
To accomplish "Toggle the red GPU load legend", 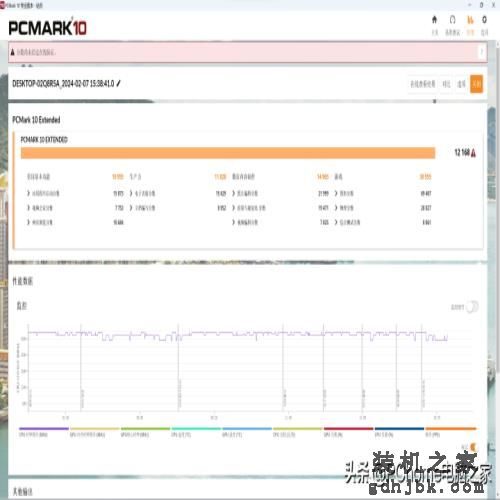I will click(x=349, y=432).
